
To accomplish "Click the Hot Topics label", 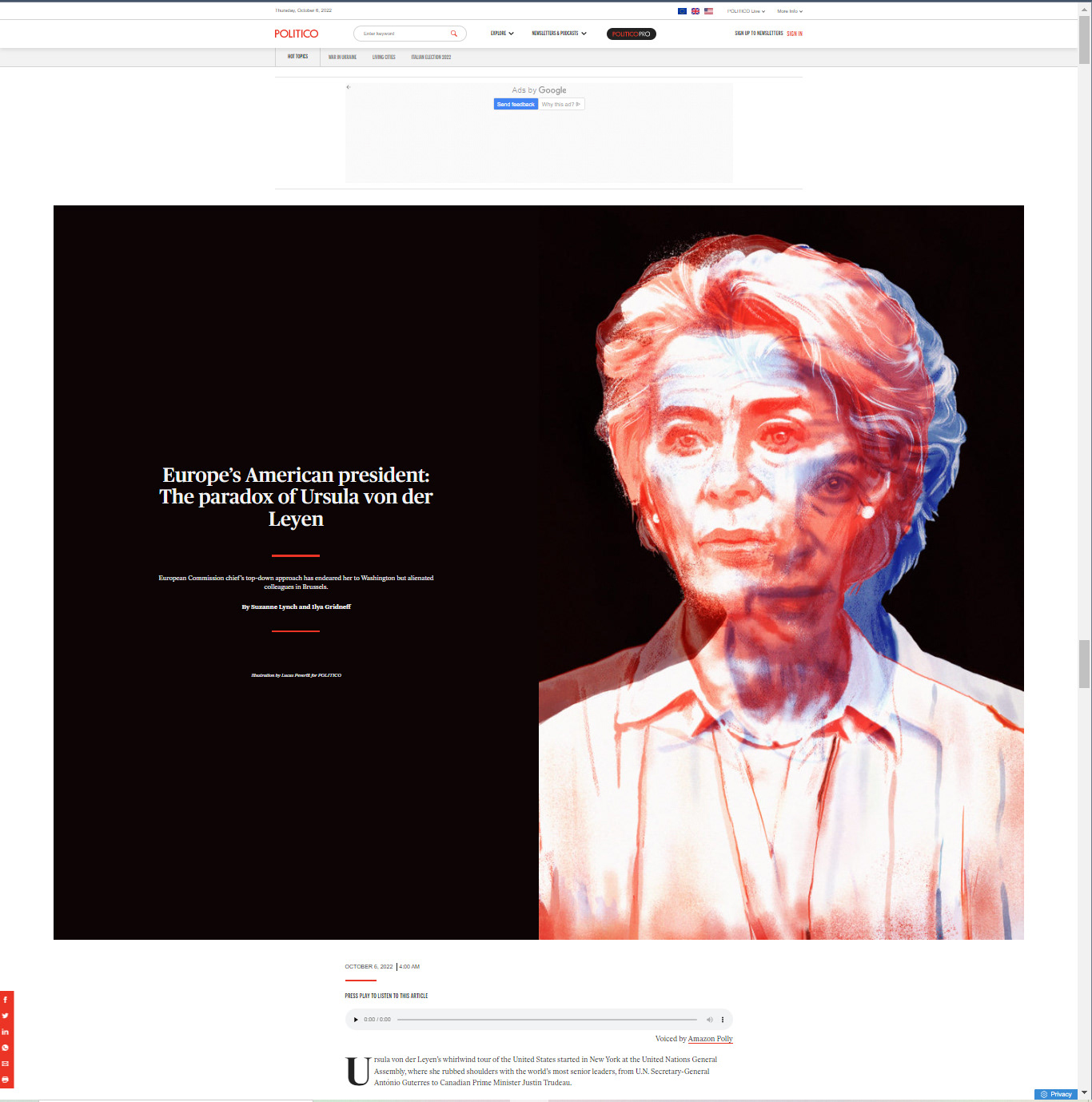I will point(297,57).
